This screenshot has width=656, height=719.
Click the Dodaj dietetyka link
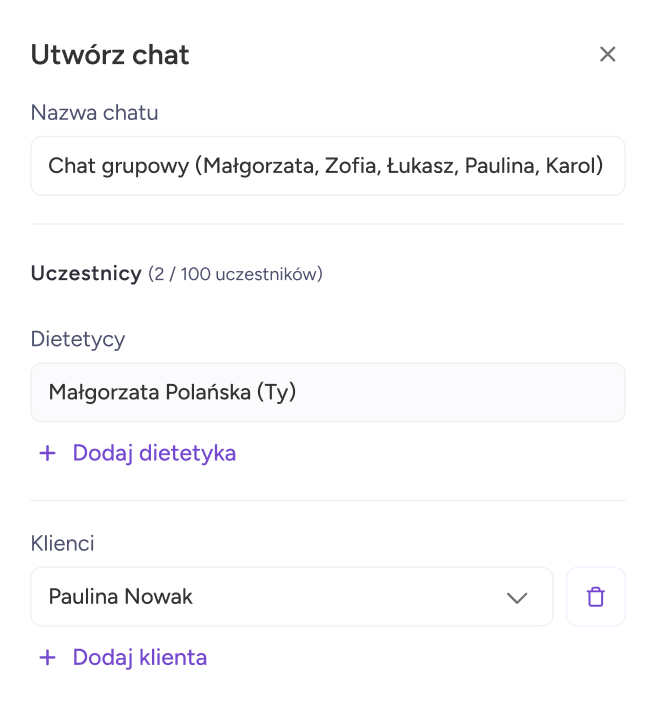(154, 453)
